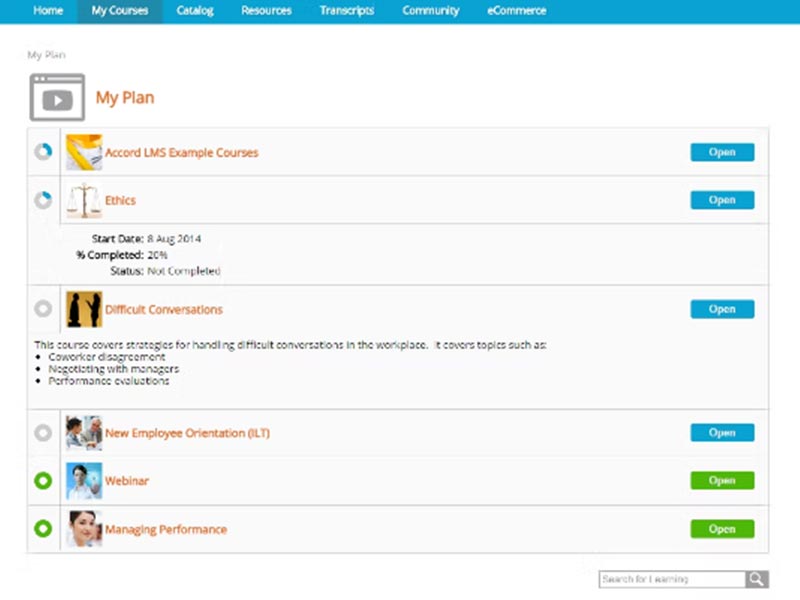Click progress ring beside Accord LMS Example Courses

tap(43, 152)
